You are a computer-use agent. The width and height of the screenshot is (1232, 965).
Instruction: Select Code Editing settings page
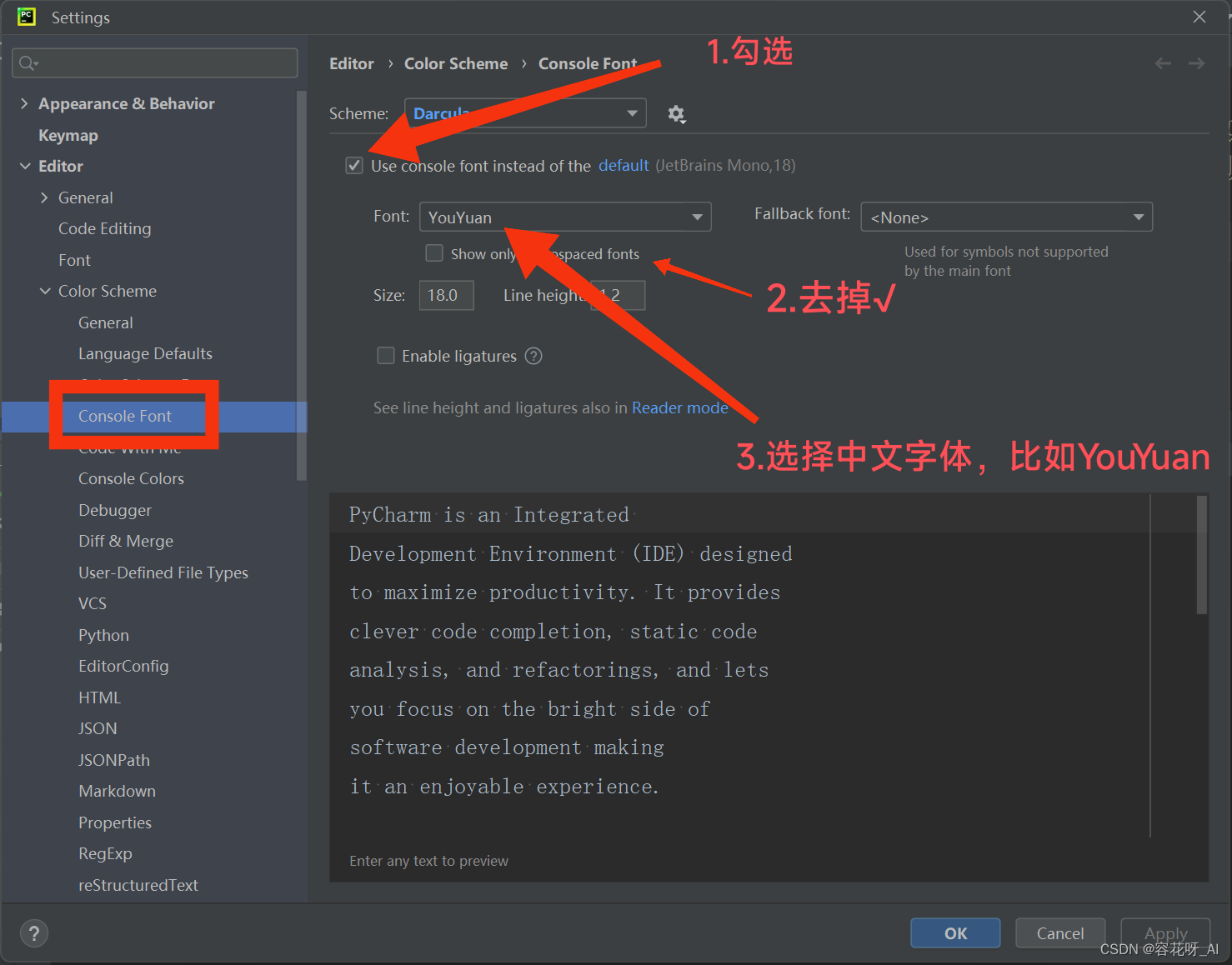(x=105, y=228)
